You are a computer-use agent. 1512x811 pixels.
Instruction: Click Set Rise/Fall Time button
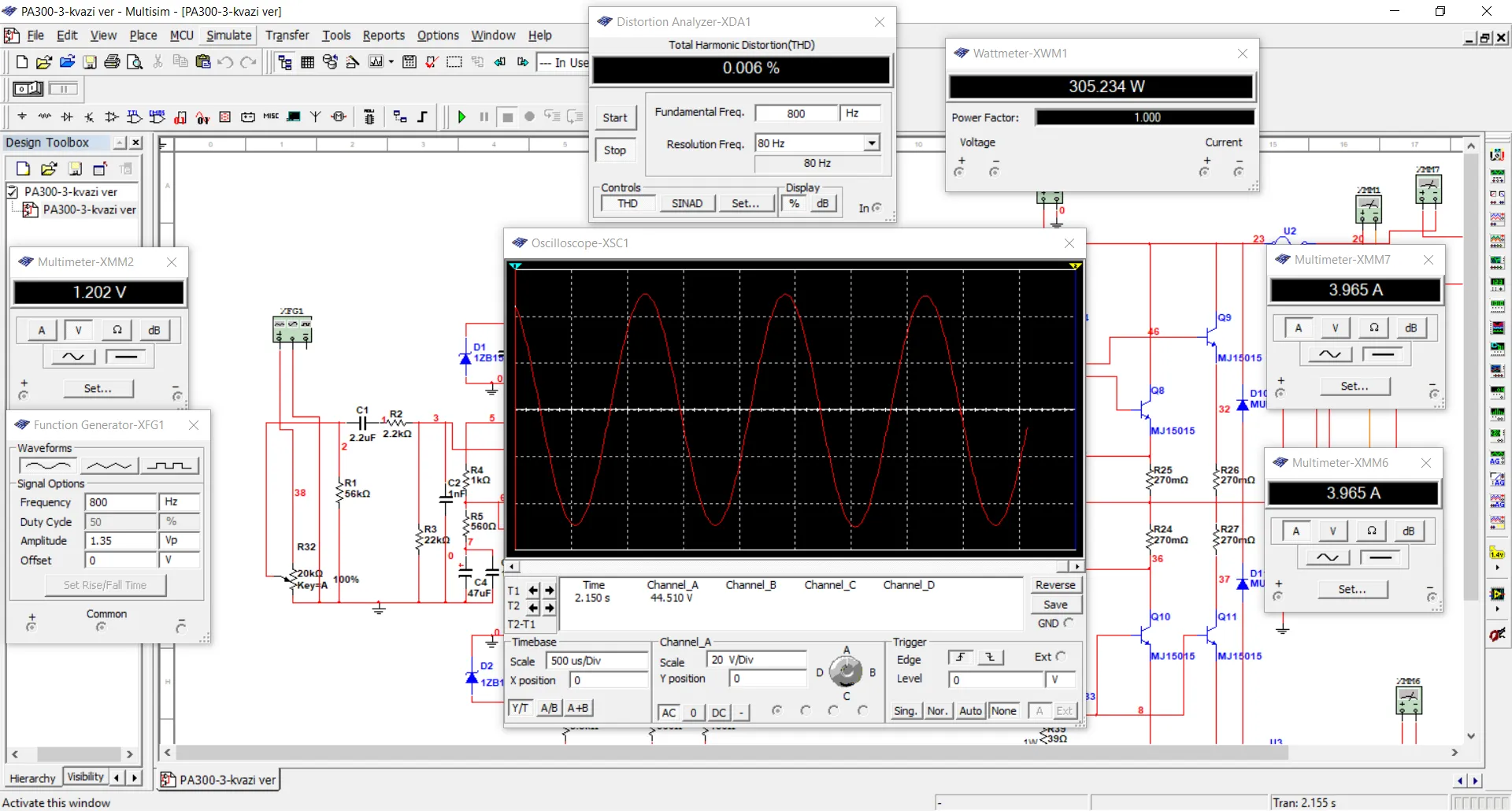point(105,585)
